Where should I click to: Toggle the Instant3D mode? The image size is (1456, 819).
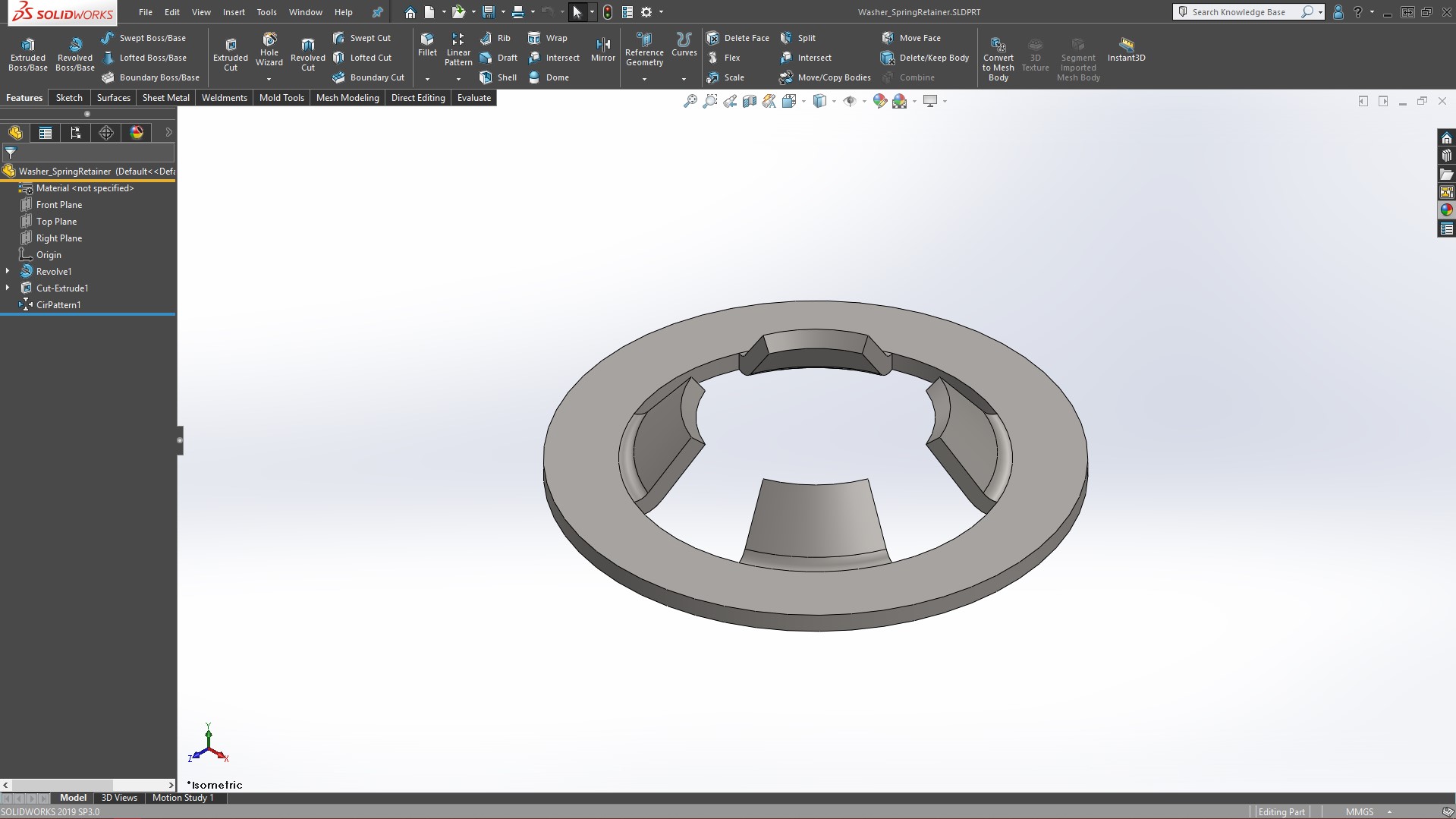1126,49
